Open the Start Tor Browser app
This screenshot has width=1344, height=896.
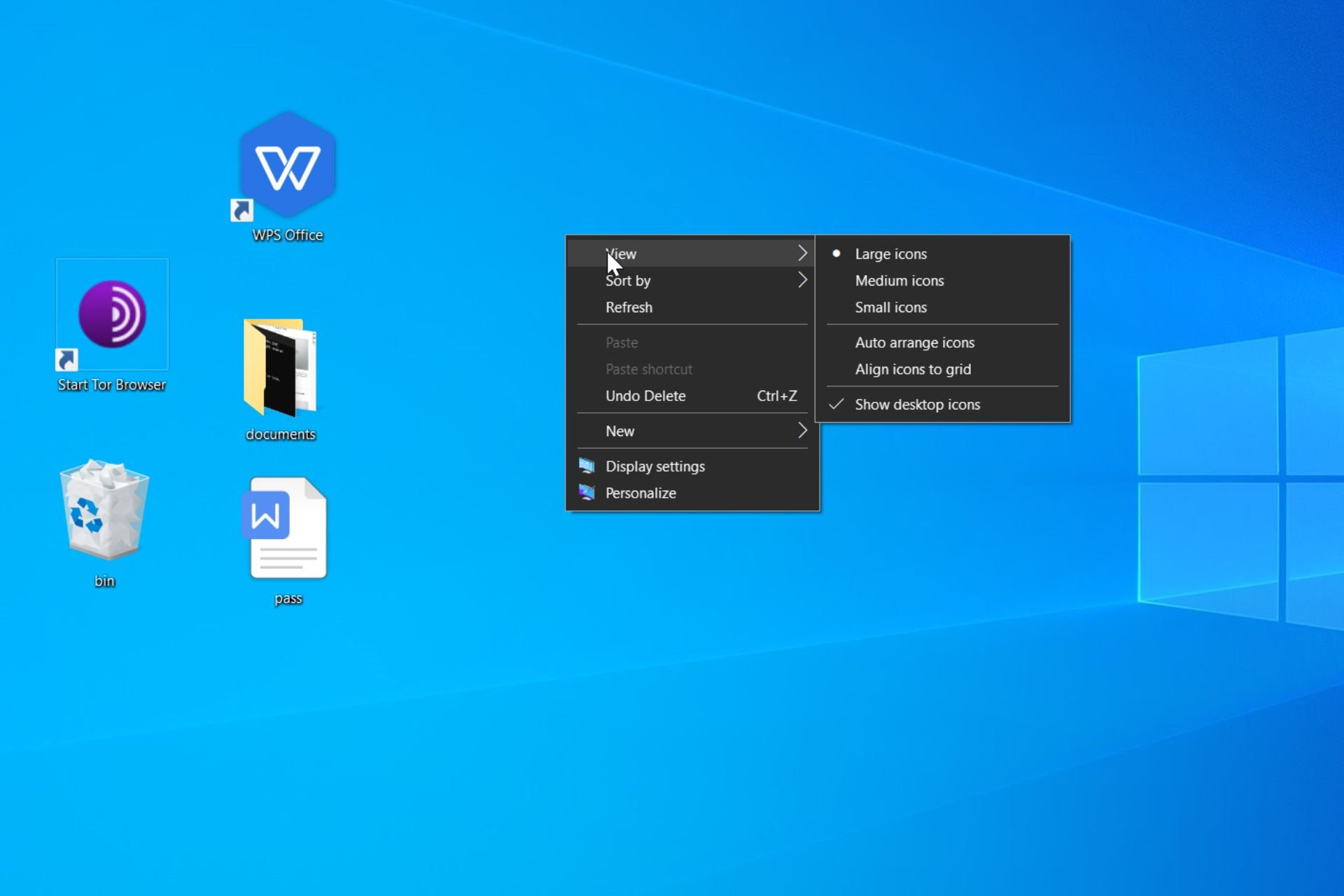click(112, 326)
